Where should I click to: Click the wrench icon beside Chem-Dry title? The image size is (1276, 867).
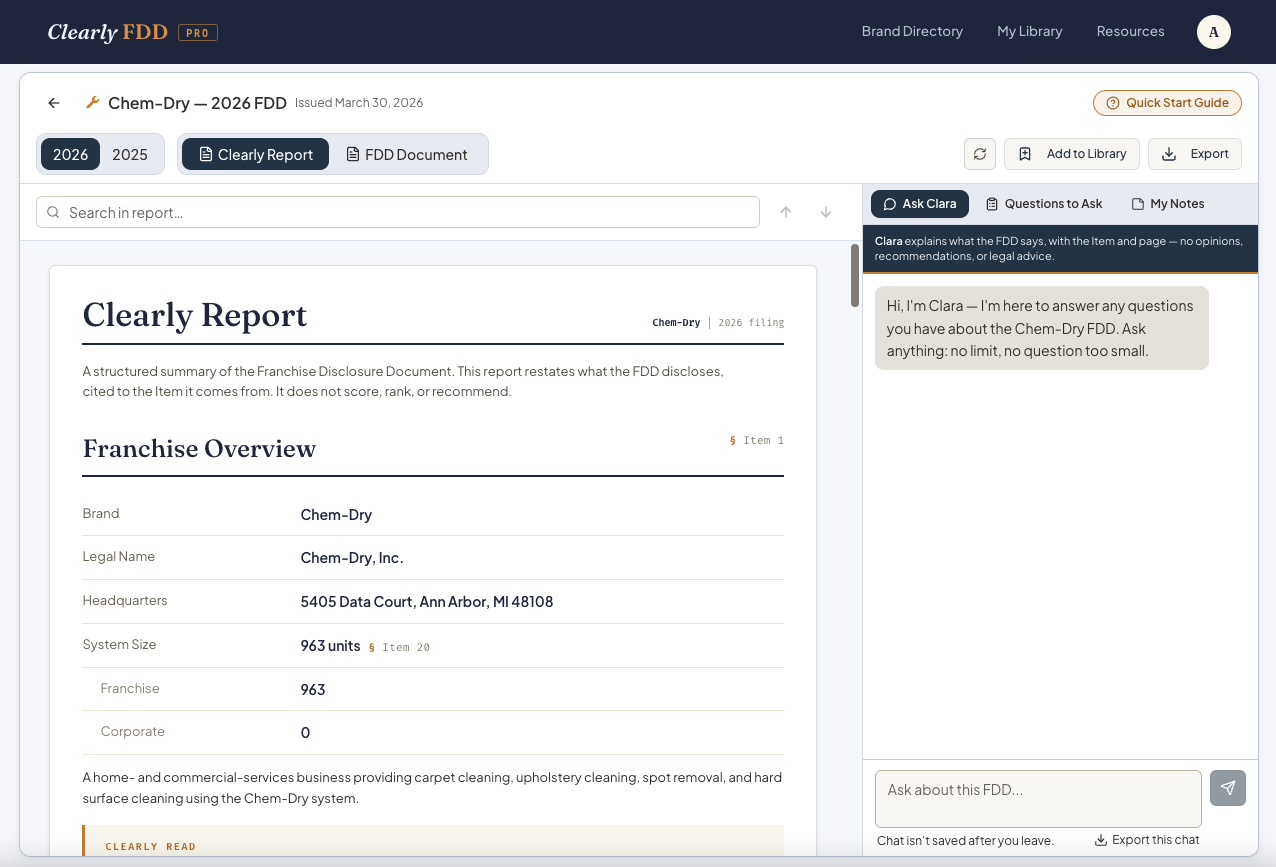coord(92,102)
